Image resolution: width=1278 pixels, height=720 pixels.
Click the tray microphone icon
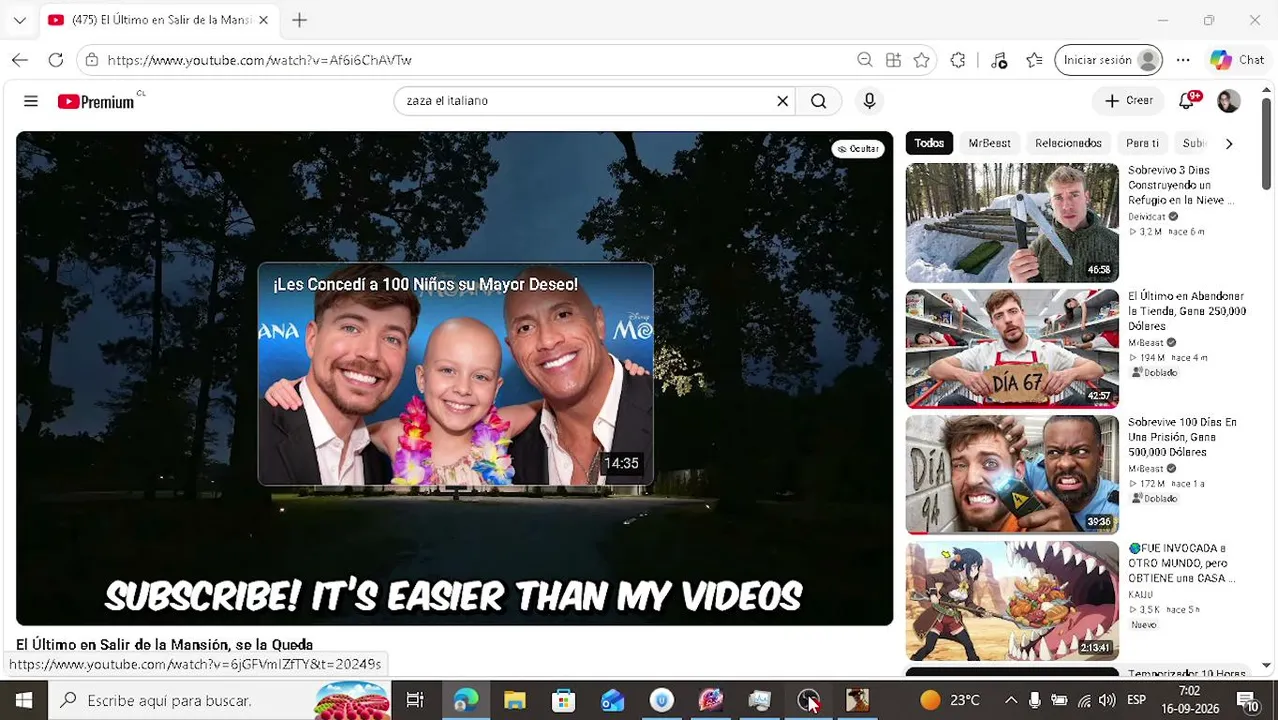pyautogui.click(x=1035, y=700)
